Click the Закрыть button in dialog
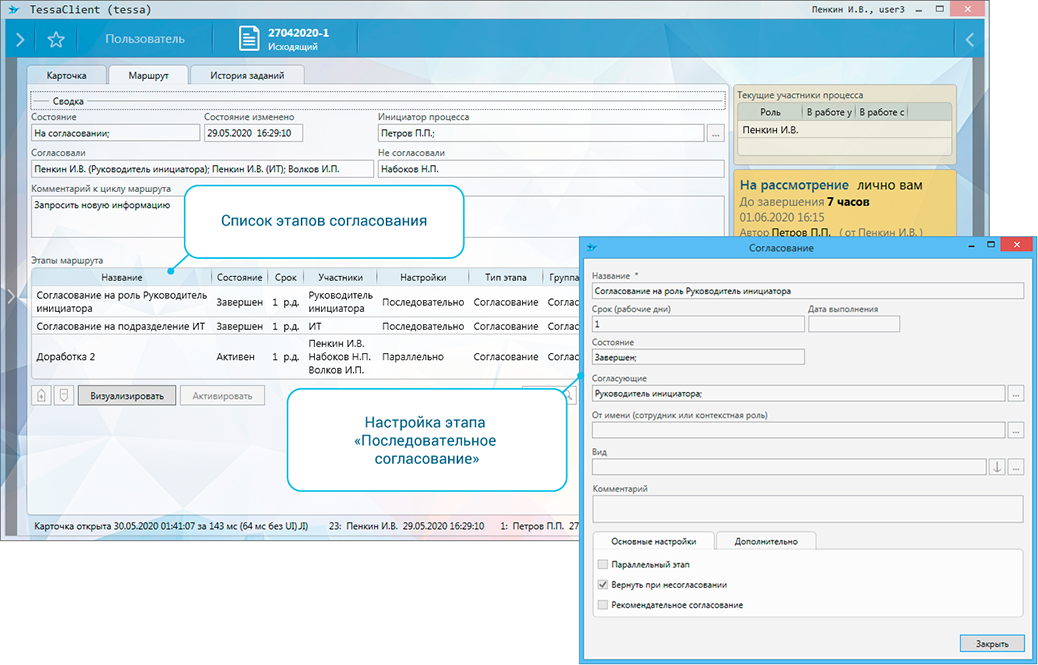The width and height of the screenshot is (1038, 665). click(x=991, y=643)
